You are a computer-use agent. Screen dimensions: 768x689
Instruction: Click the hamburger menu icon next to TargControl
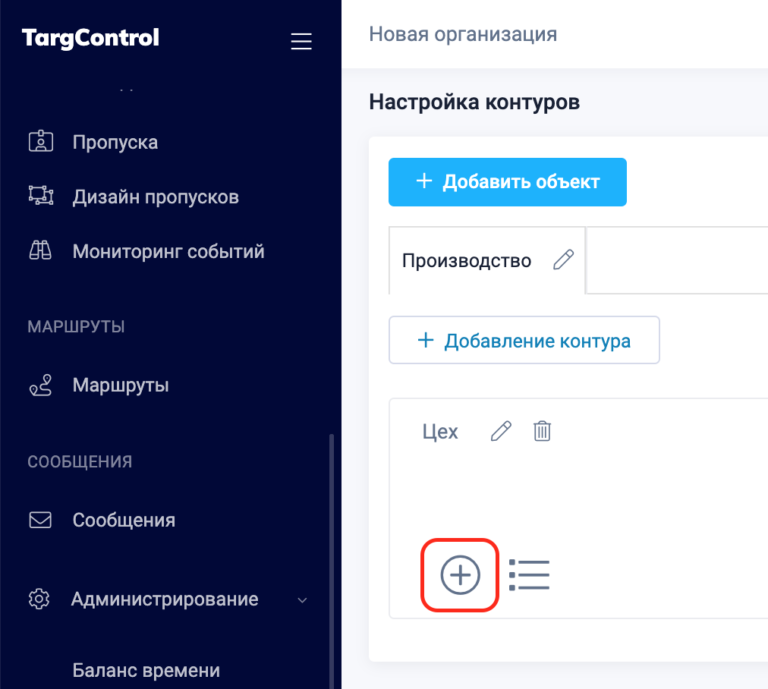click(x=301, y=41)
